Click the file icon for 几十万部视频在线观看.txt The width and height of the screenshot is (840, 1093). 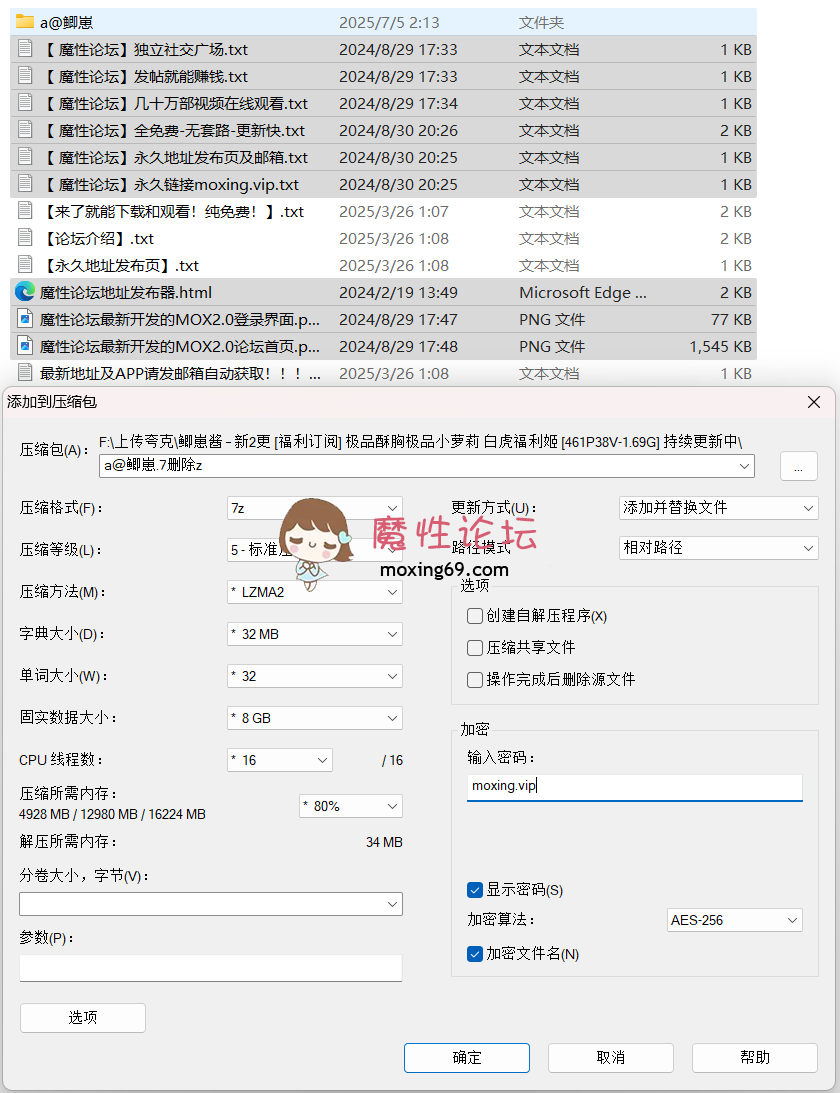coord(25,103)
